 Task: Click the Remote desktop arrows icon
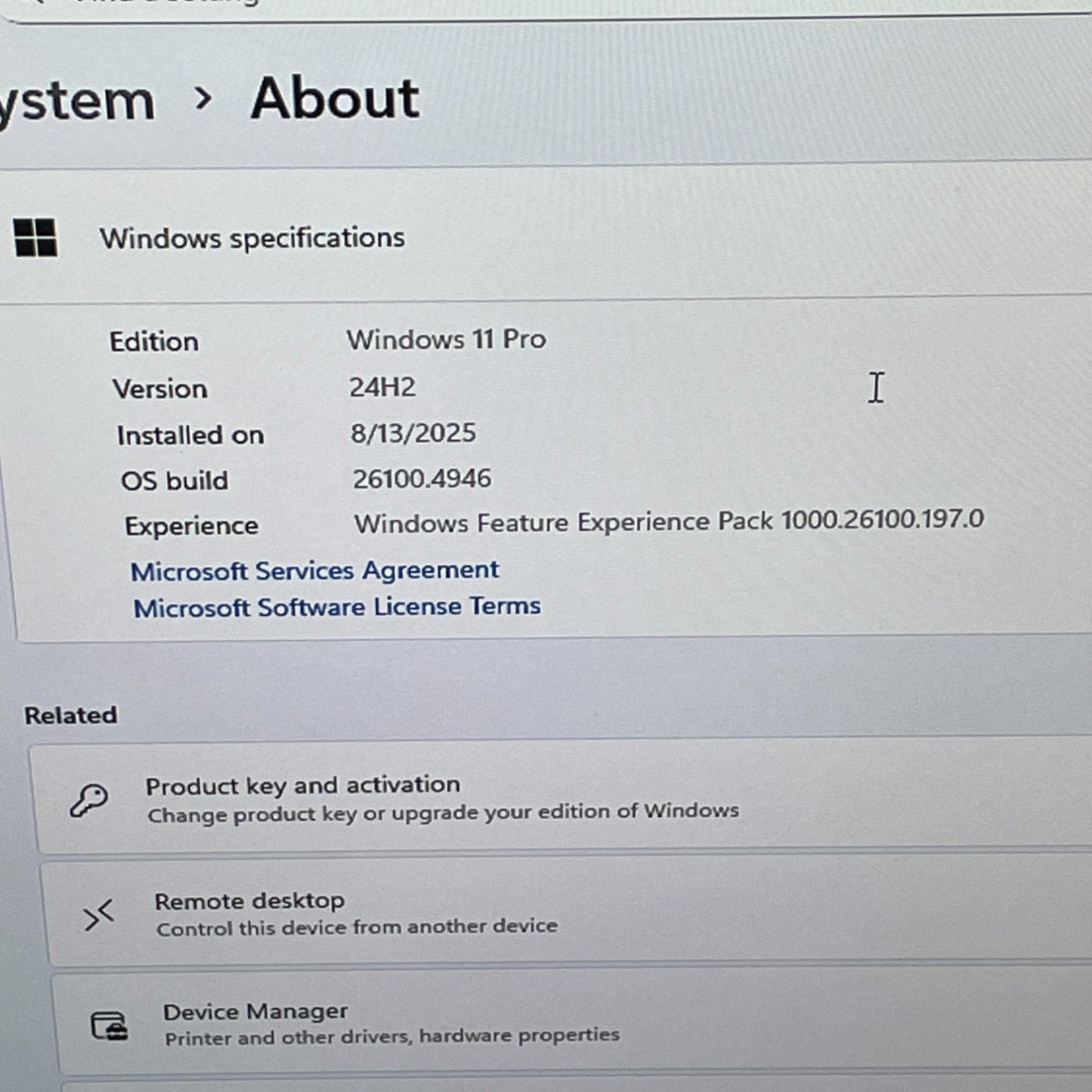point(99,914)
